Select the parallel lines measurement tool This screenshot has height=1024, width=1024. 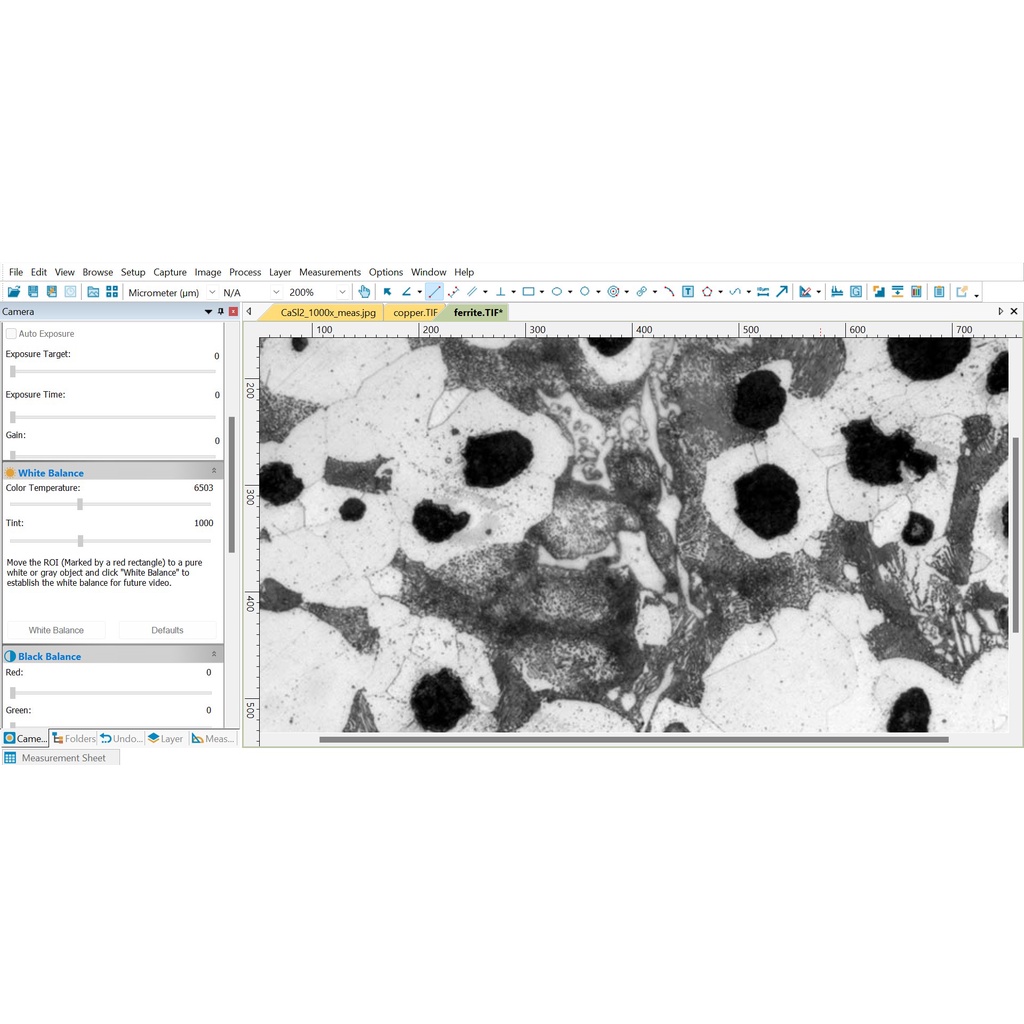click(x=472, y=292)
